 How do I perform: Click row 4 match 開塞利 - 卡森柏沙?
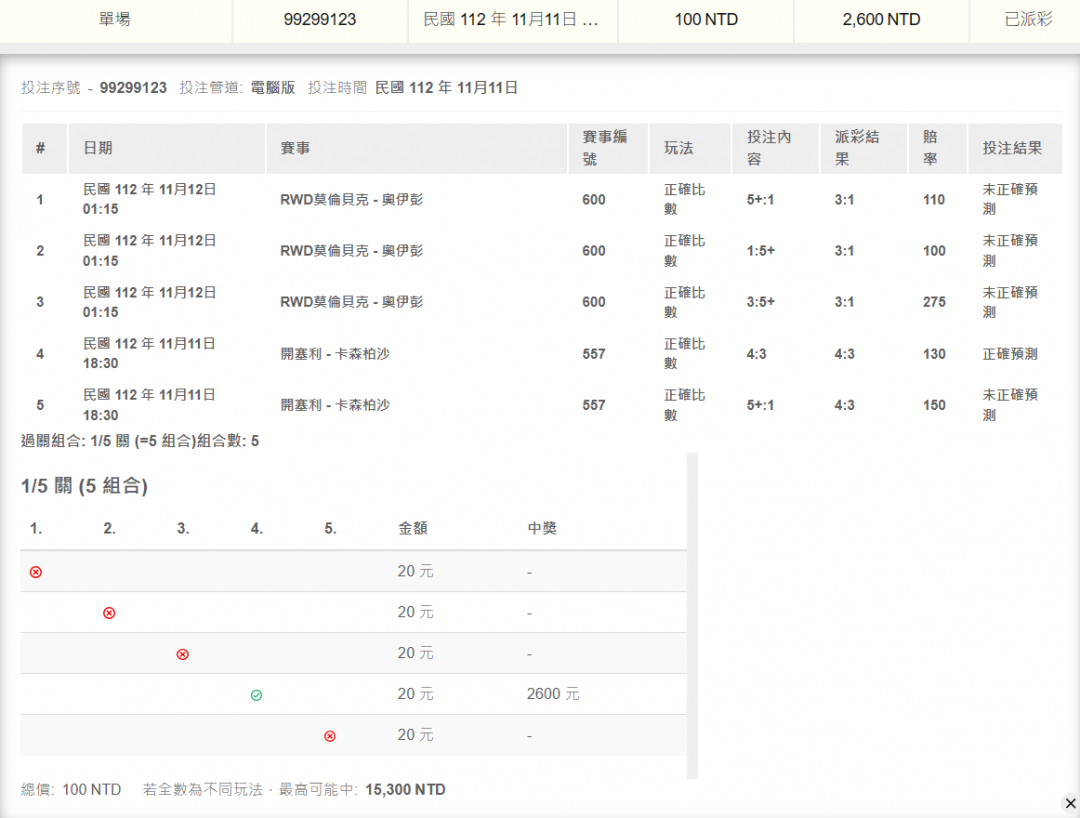[335, 354]
